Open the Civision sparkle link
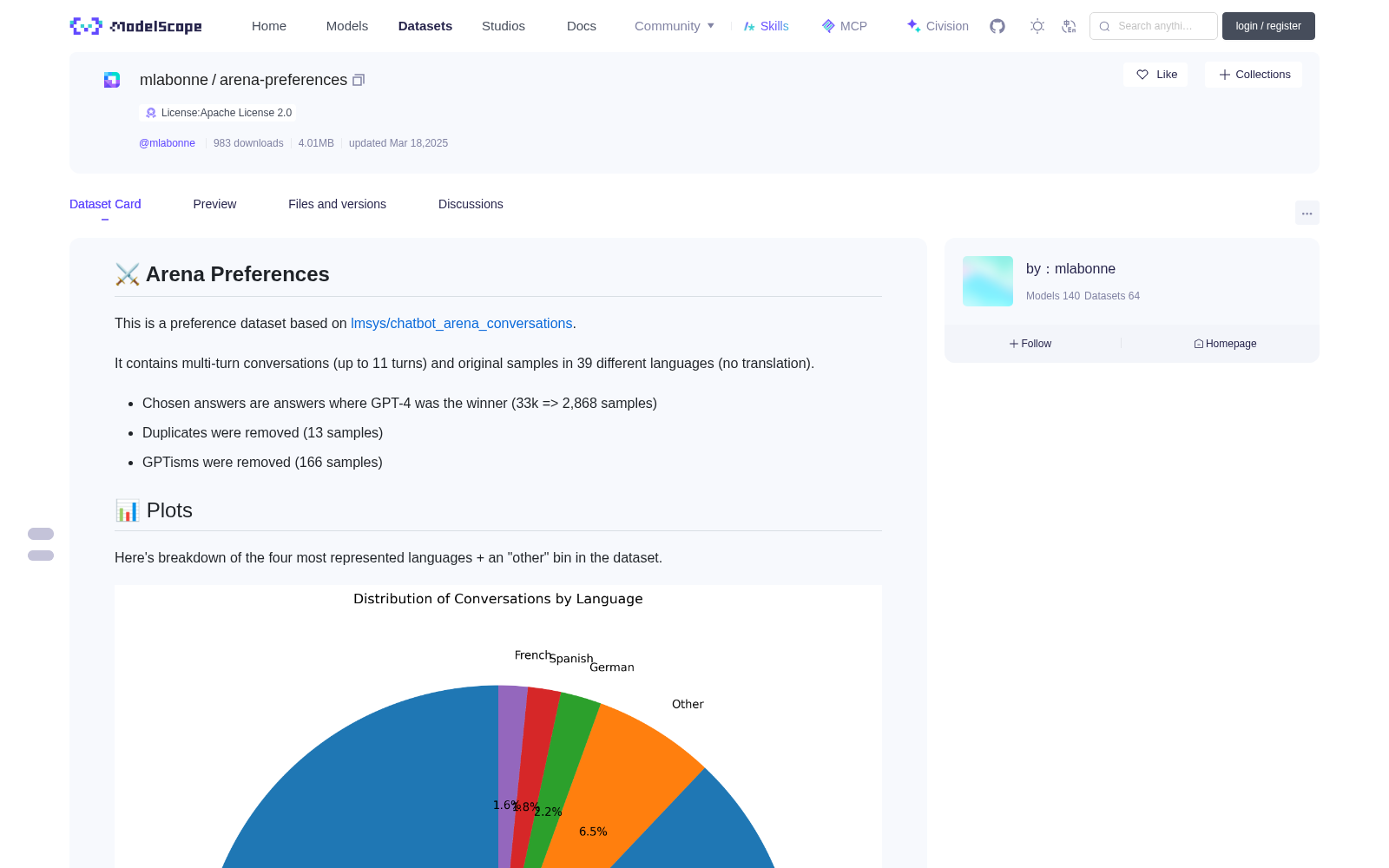The height and width of the screenshot is (868, 1389). (x=938, y=26)
